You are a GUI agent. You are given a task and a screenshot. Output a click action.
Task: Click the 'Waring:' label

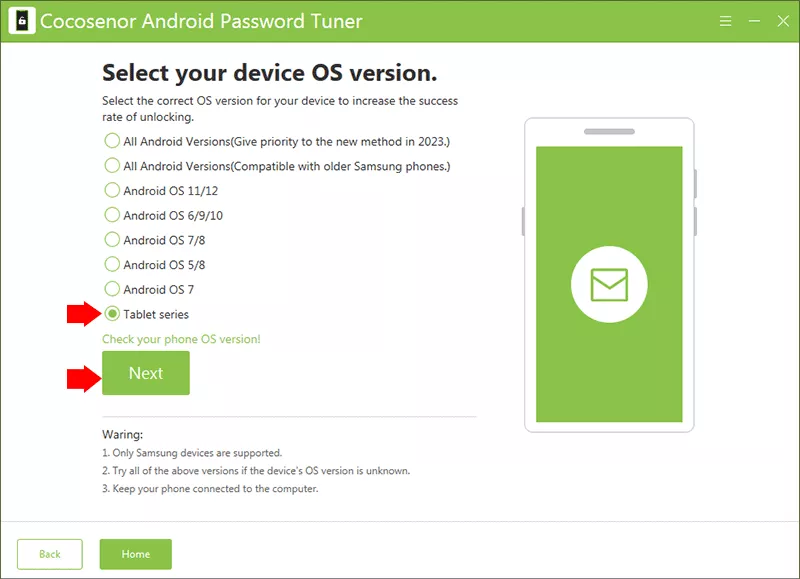pos(122,435)
